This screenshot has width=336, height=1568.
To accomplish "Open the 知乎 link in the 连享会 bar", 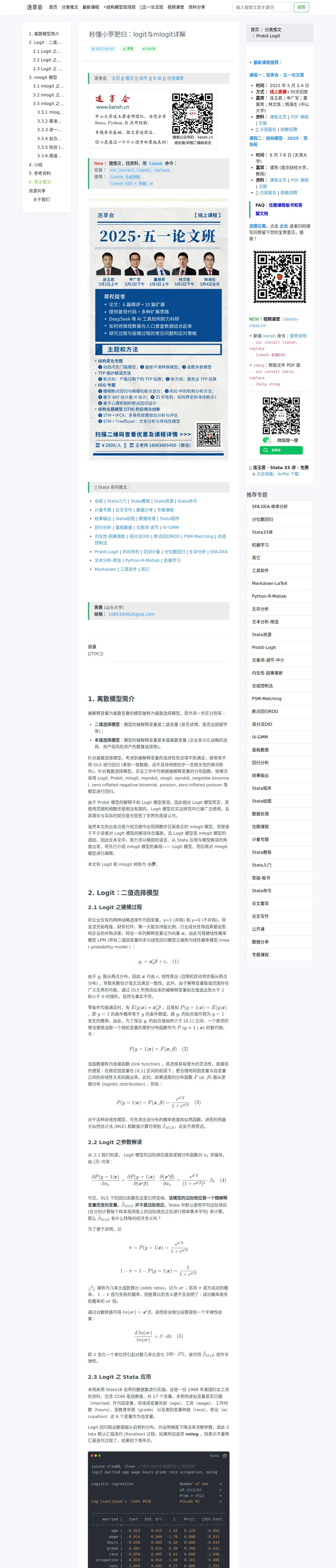I will [143, 78].
